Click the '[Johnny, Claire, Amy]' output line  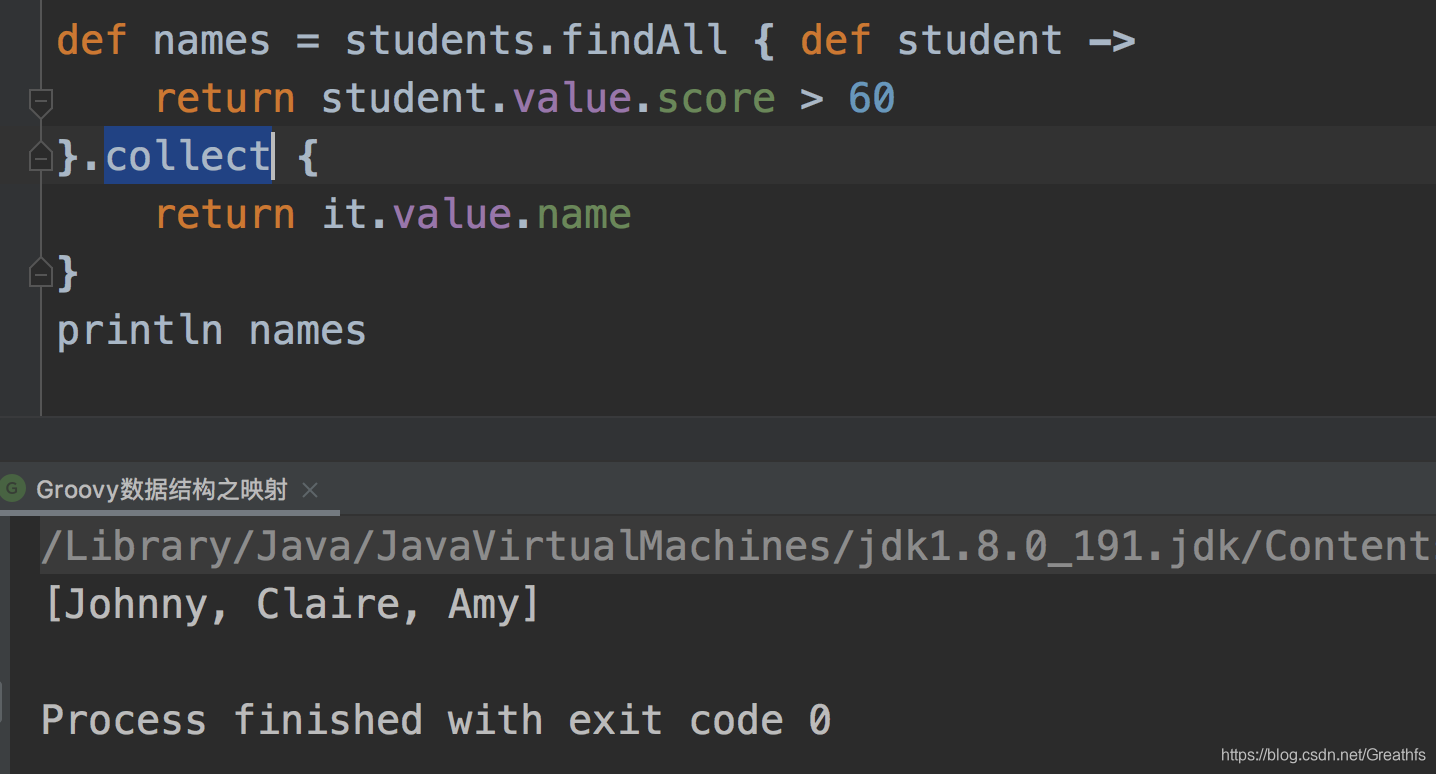coord(292,605)
